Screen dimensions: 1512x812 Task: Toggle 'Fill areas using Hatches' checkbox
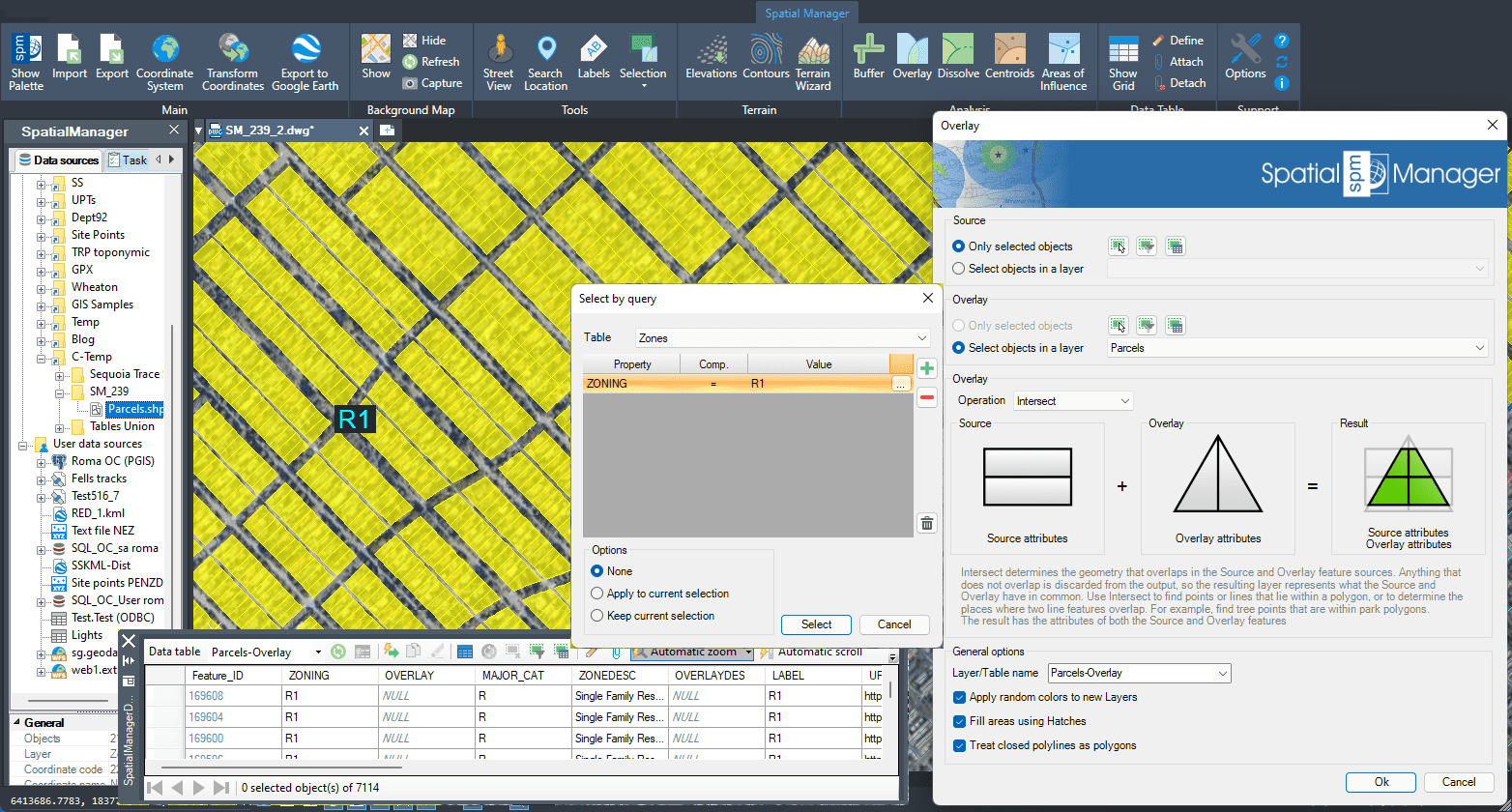(x=959, y=721)
